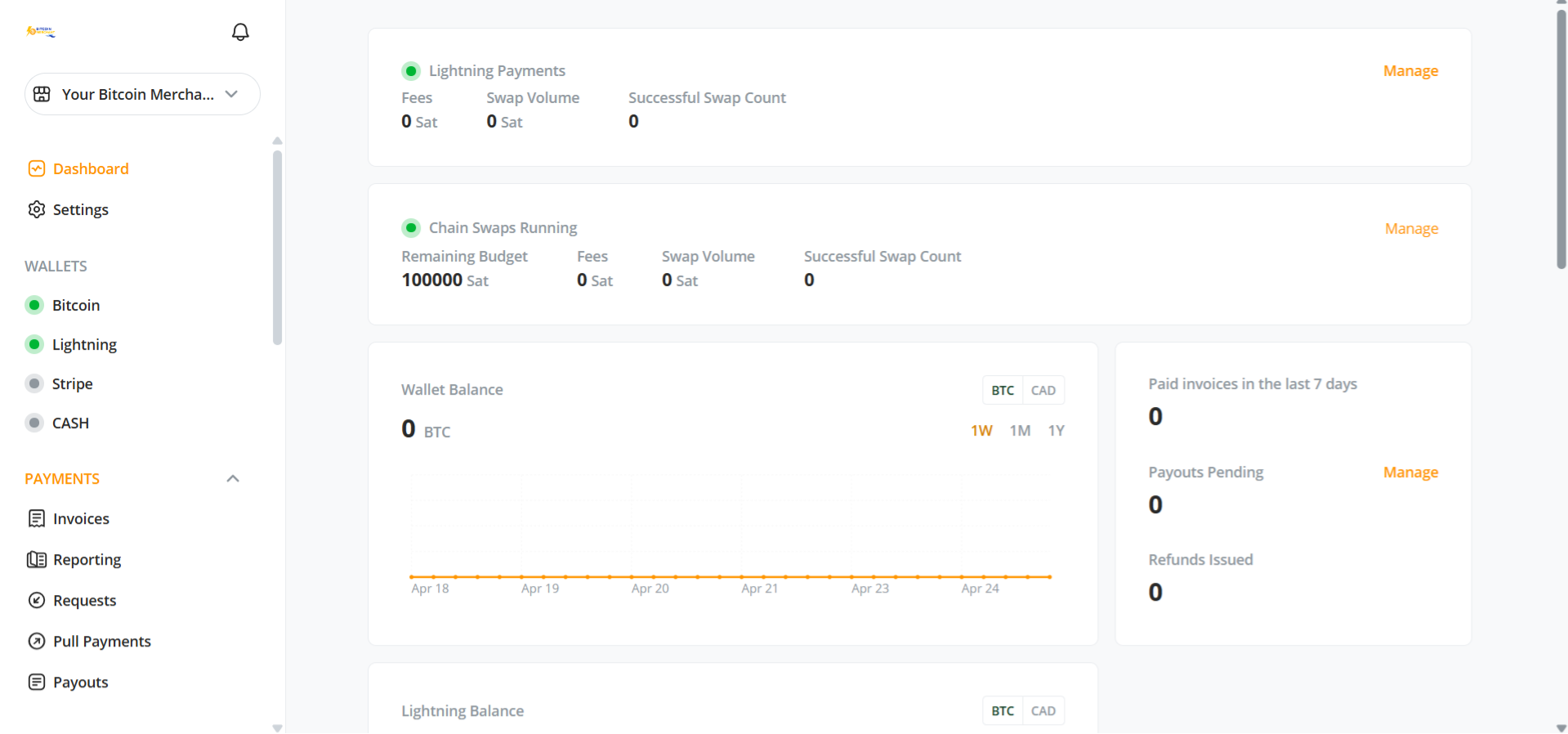Switch Wallet Balance to BTC
Screen dimensions: 1568x734
[1003, 391]
